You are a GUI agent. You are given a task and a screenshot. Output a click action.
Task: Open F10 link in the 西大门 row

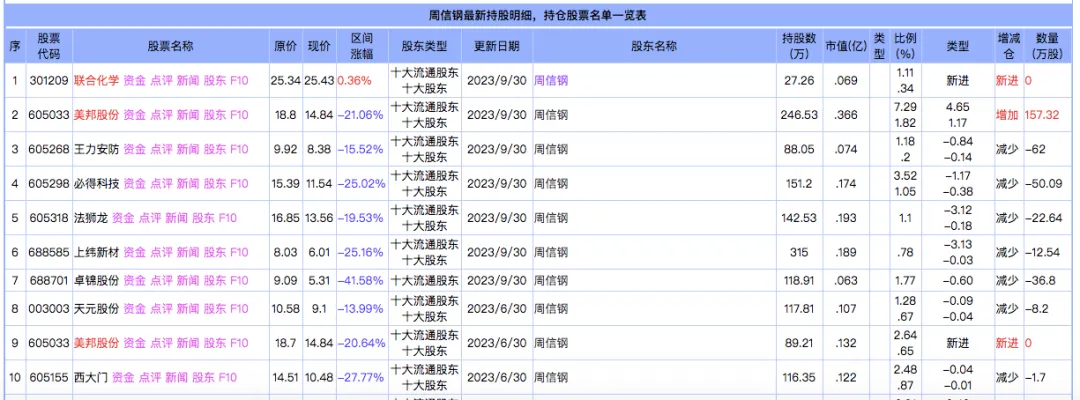tap(227, 377)
